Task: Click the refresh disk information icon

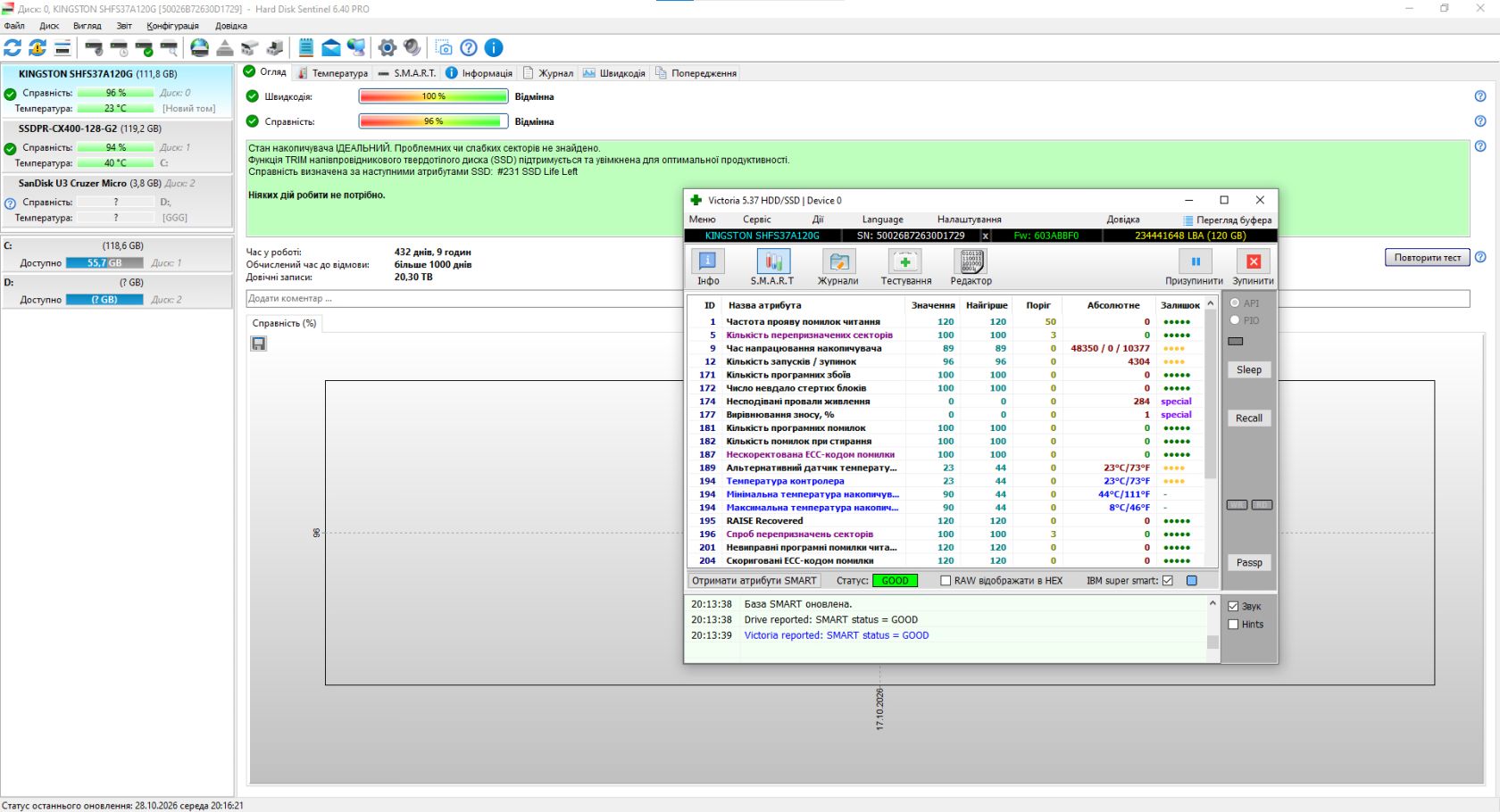Action: pos(12,48)
